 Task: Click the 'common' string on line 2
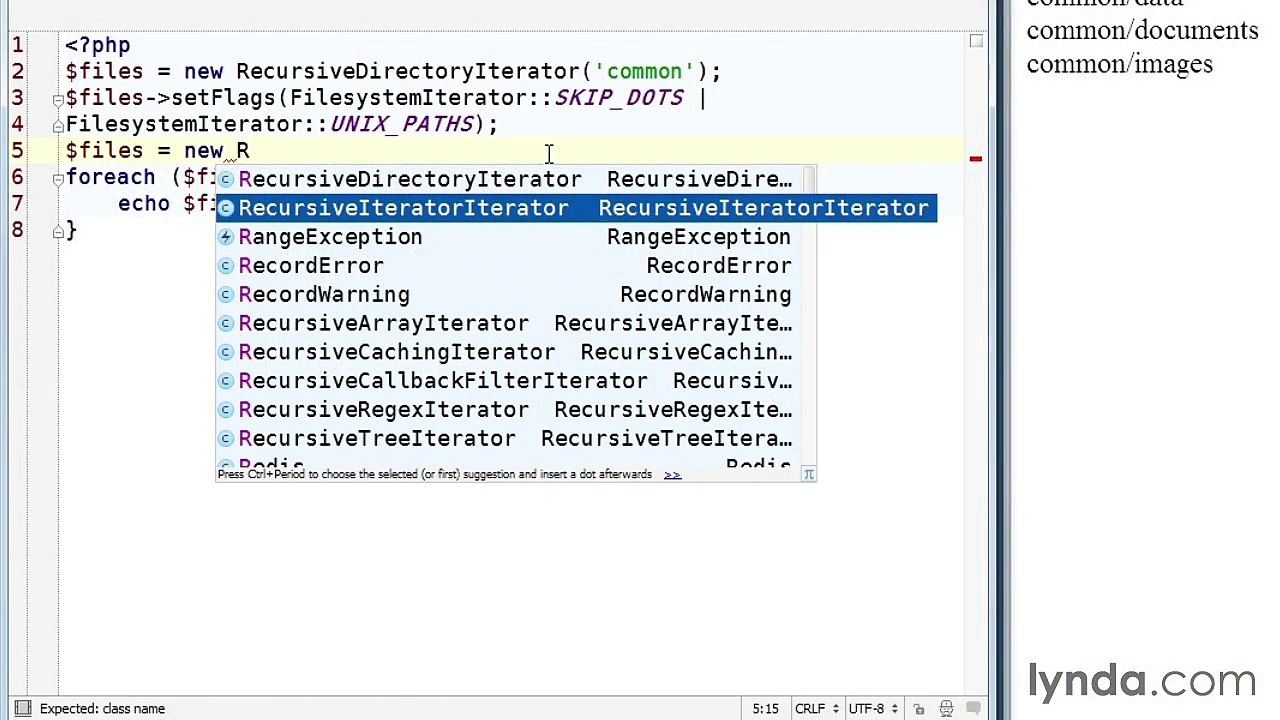click(646, 72)
